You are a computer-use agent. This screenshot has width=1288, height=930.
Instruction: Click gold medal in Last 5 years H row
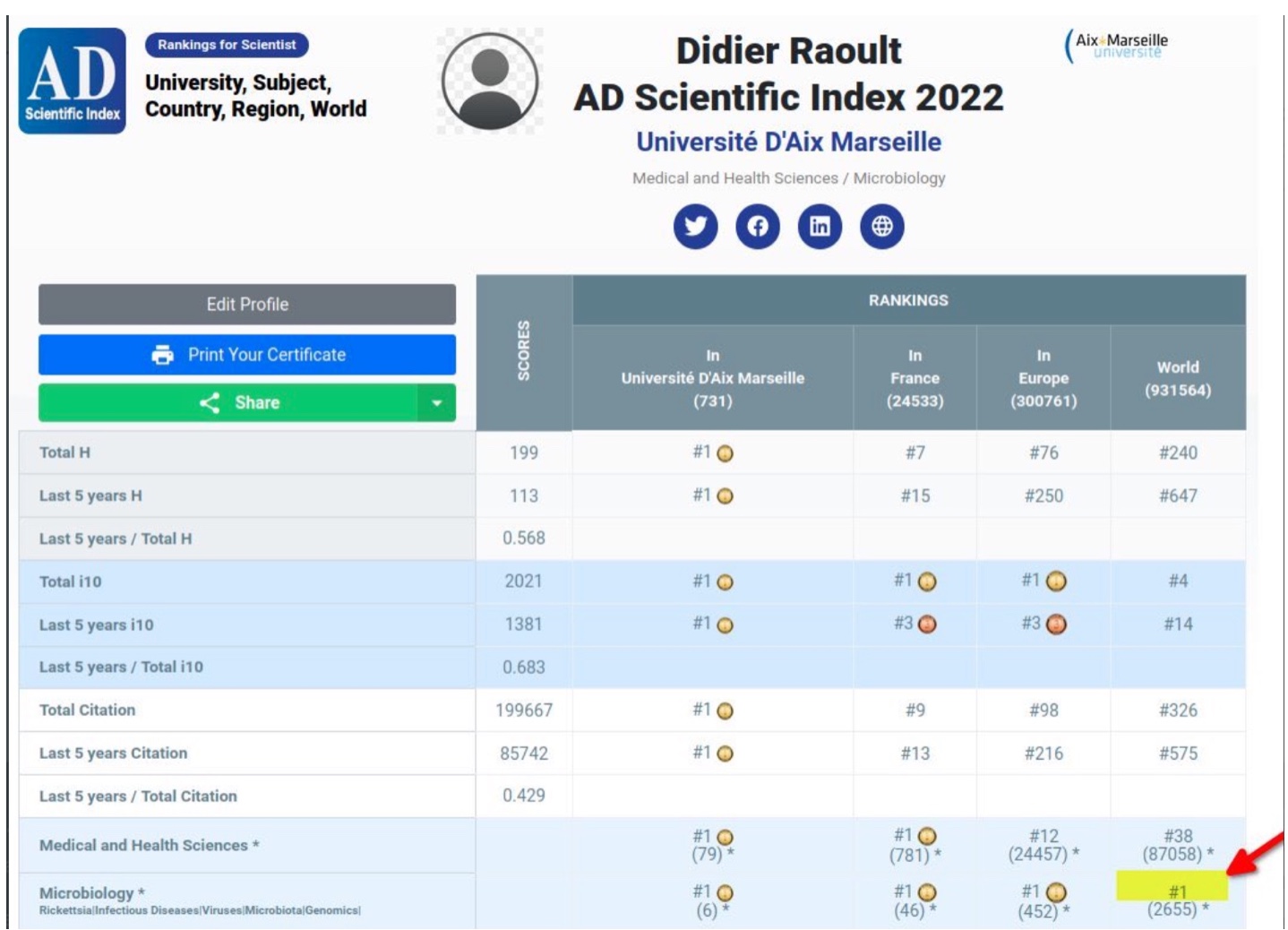click(726, 496)
